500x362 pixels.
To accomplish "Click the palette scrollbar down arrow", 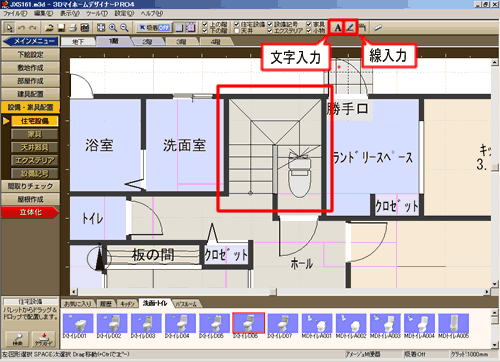I will coord(495,345).
